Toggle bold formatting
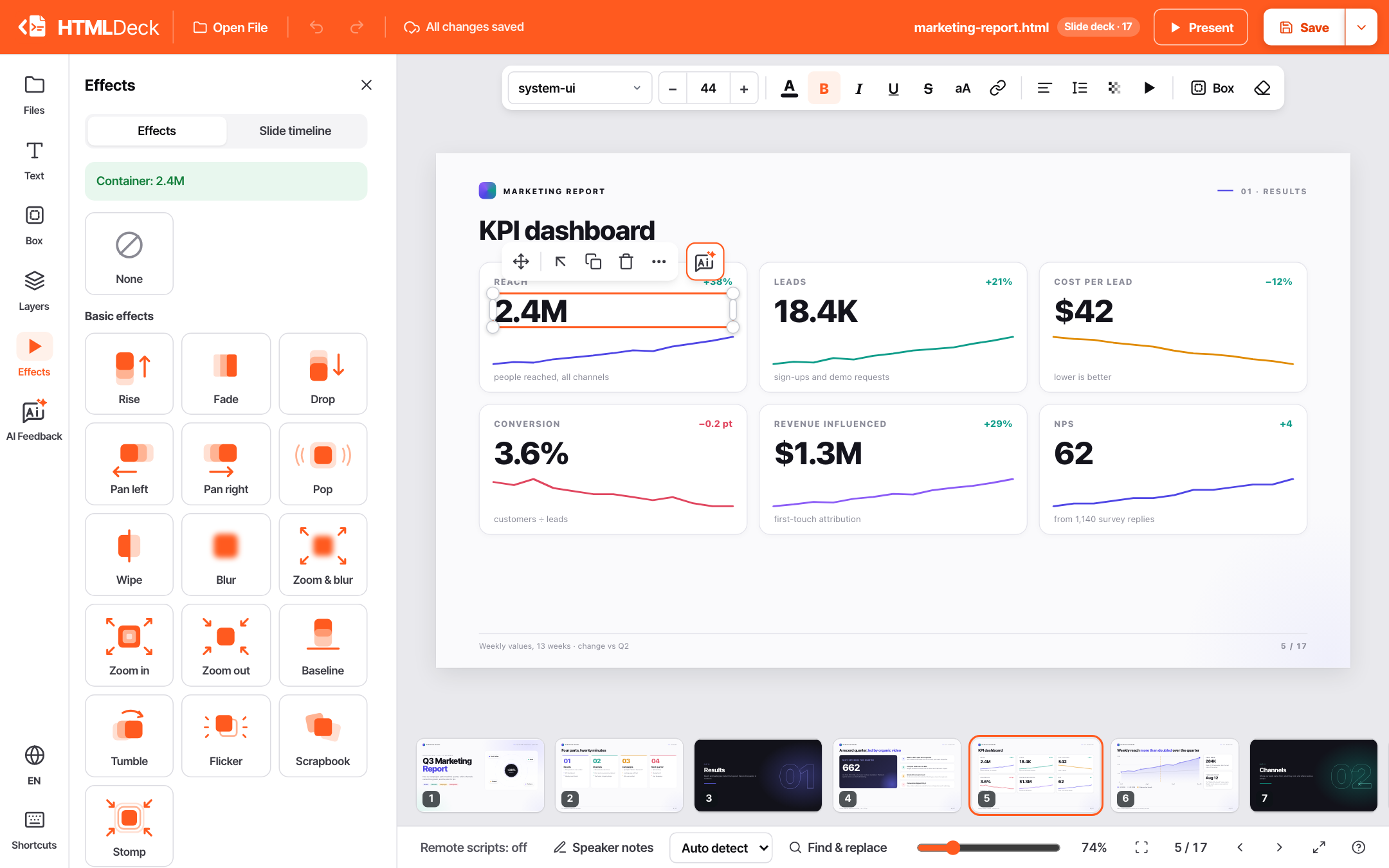1389x868 pixels. point(824,88)
